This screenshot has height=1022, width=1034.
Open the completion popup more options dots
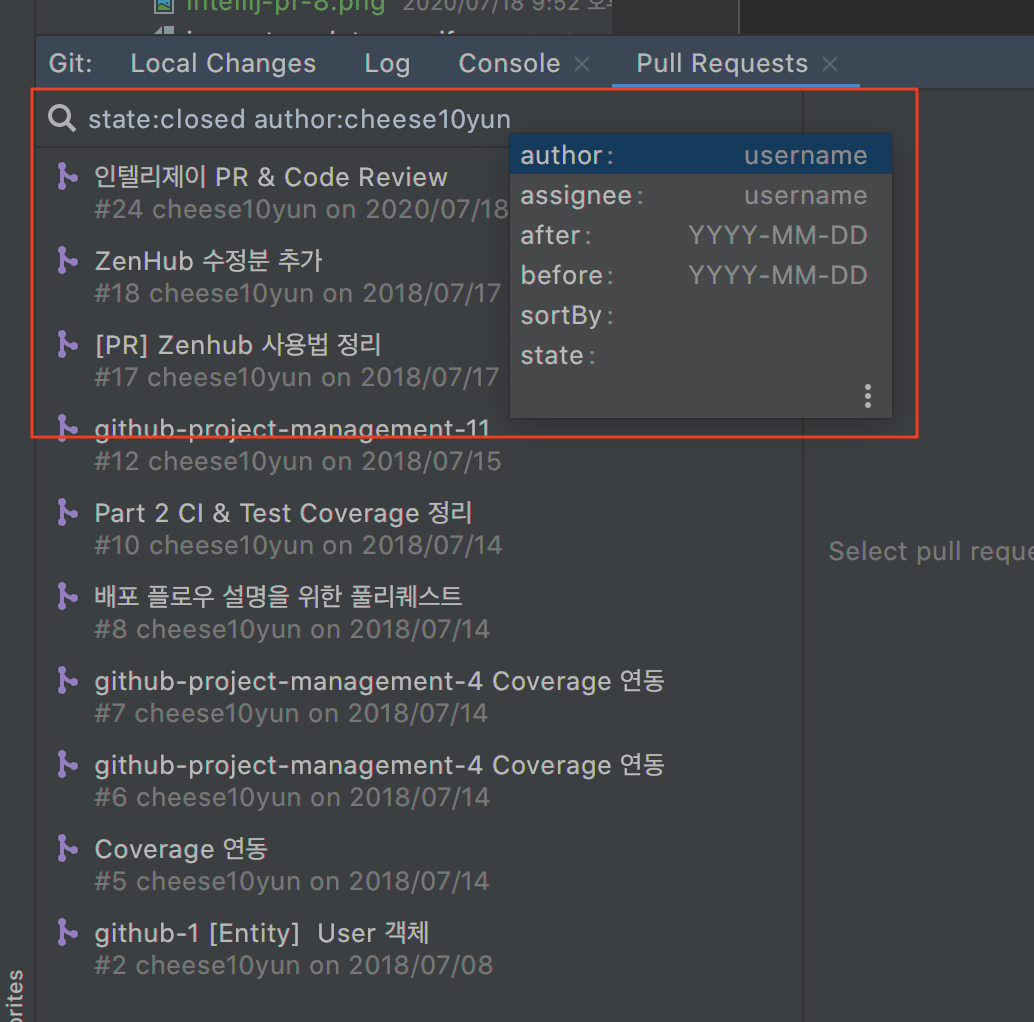[x=868, y=396]
